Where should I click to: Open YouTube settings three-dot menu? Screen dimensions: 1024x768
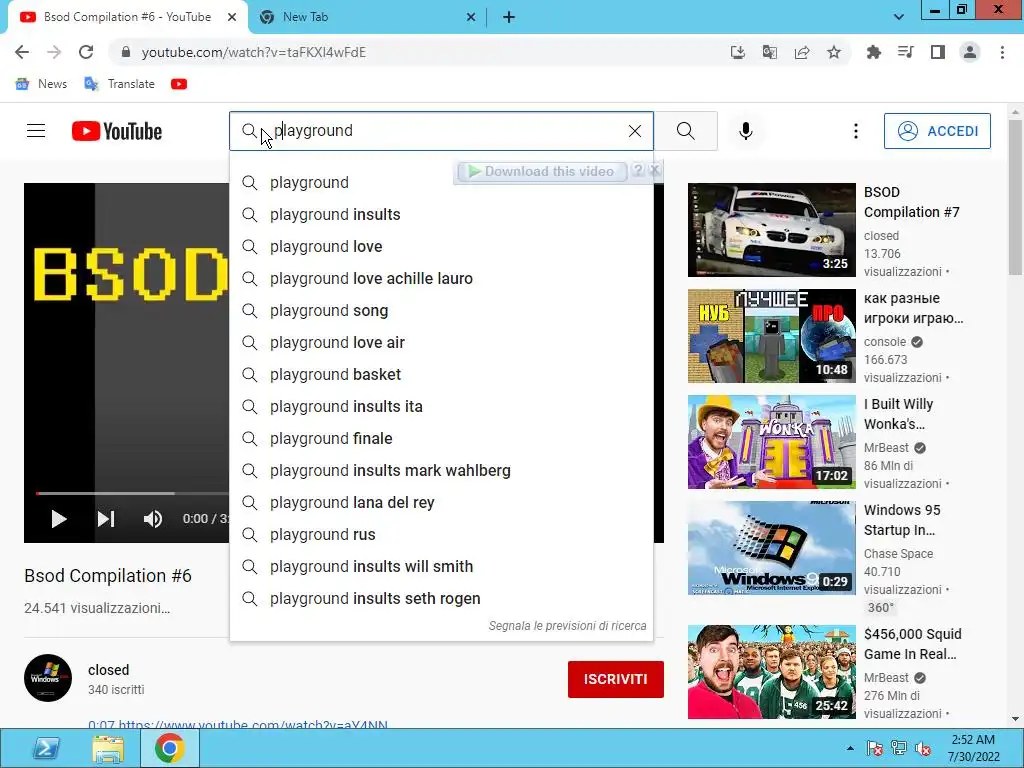856,131
